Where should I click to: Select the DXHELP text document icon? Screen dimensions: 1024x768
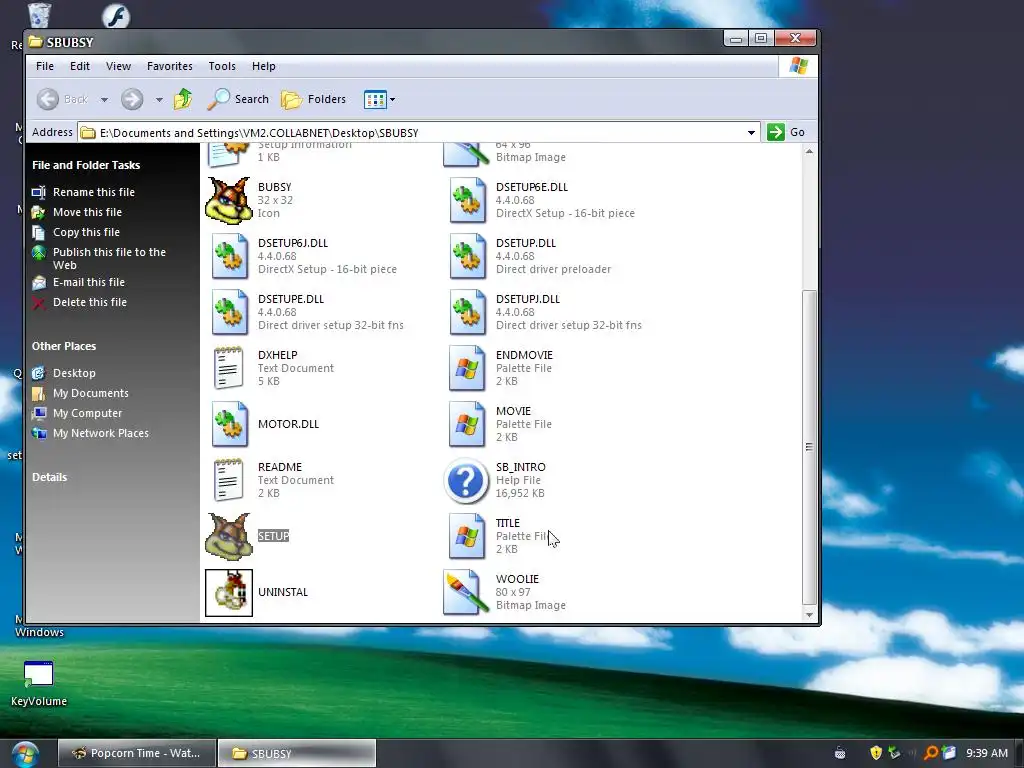[x=229, y=368]
